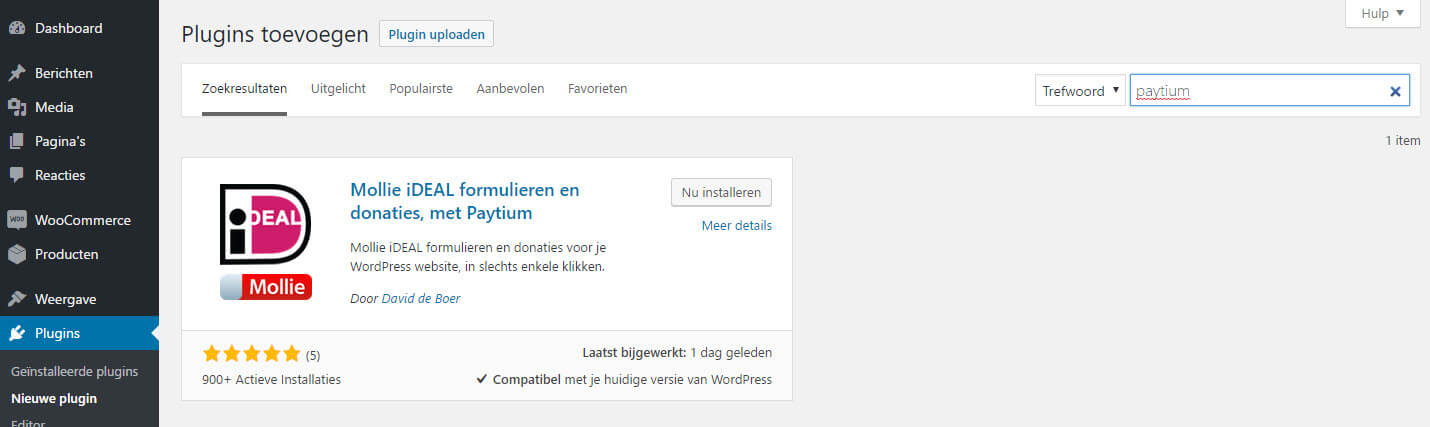Viewport: 1430px width, 427px height.
Task: Open Geïnstalleerde plugins submenu link
Action: click(74, 371)
